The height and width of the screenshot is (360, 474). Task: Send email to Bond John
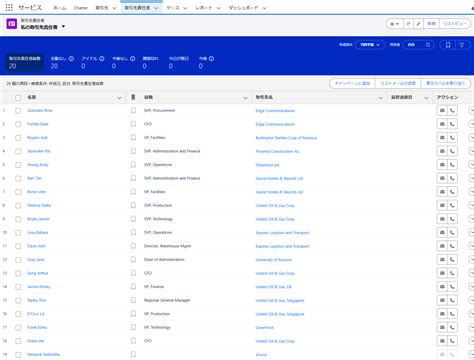click(442, 192)
